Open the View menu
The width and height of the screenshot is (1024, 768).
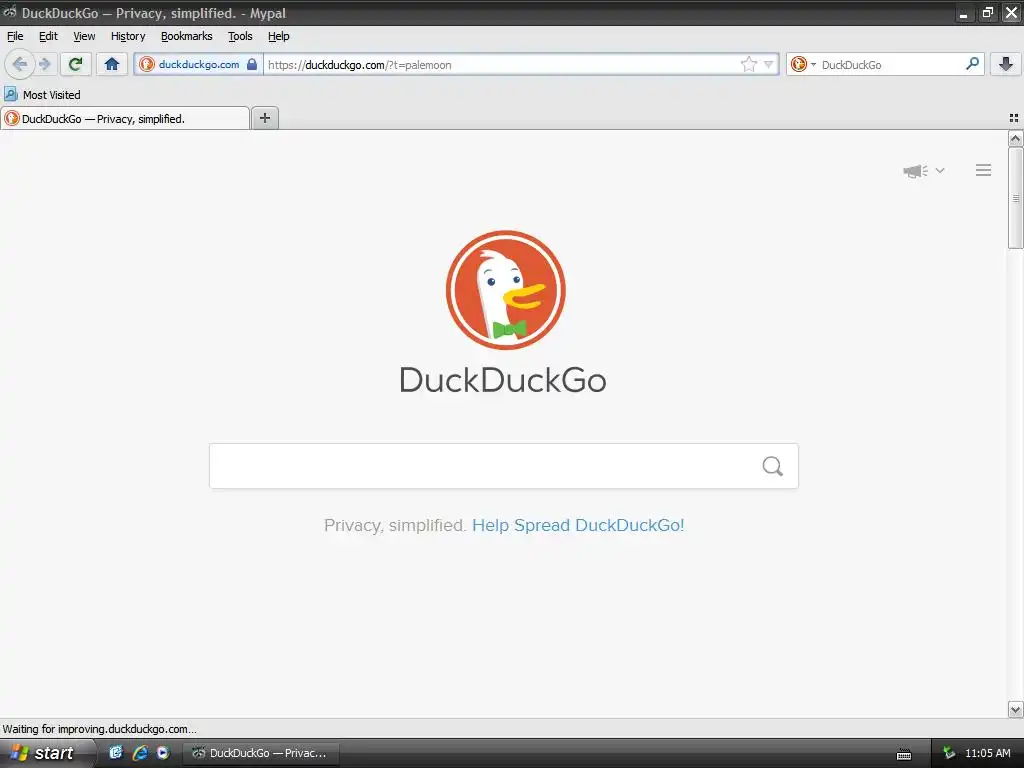pos(84,36)
